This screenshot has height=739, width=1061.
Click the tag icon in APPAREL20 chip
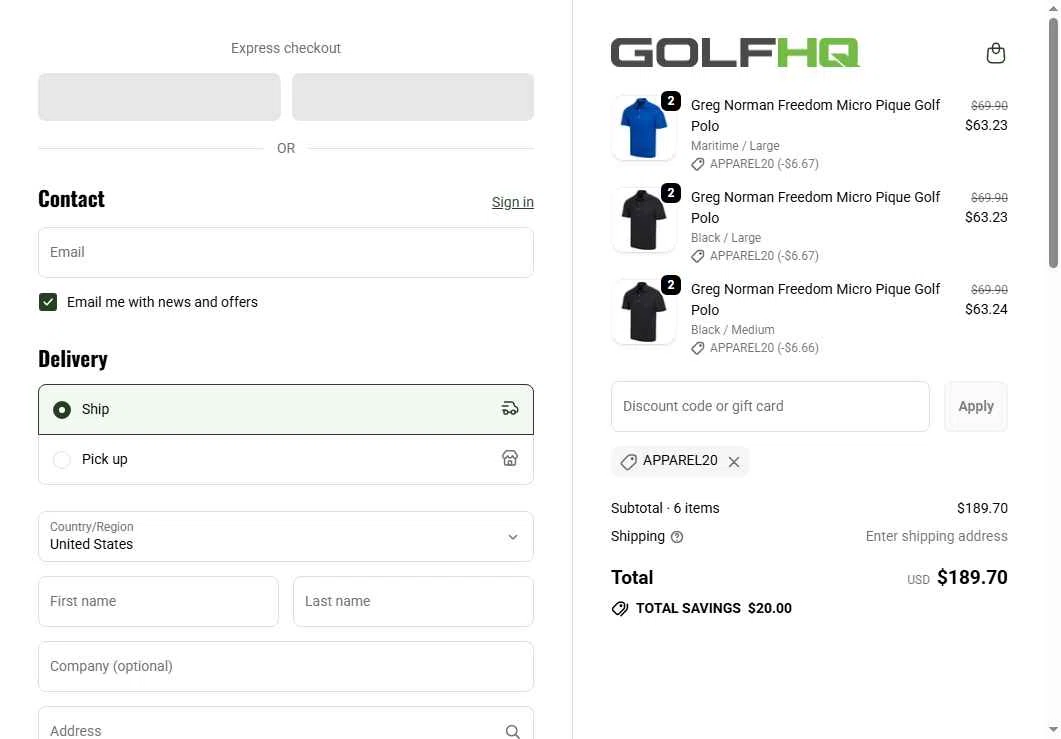629,462
